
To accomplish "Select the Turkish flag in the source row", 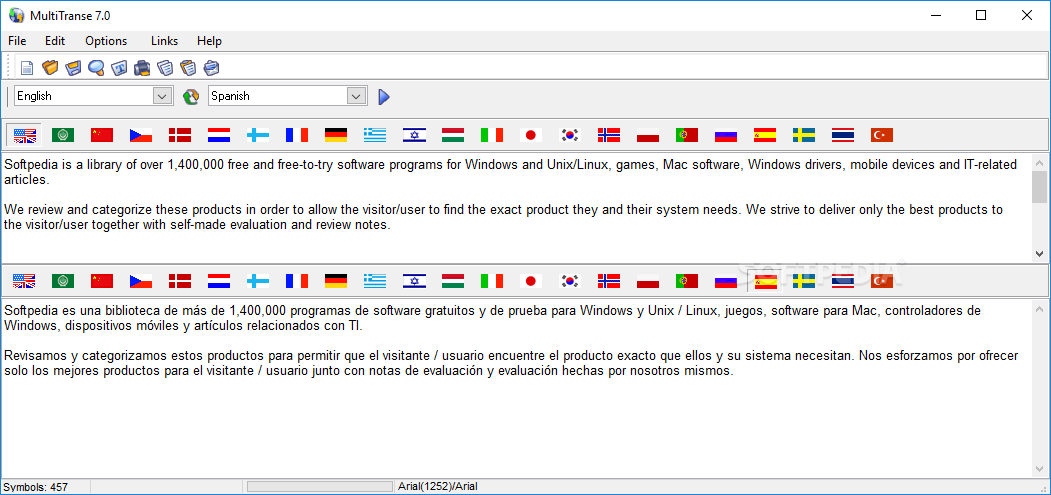I will (x=882, y=135).
